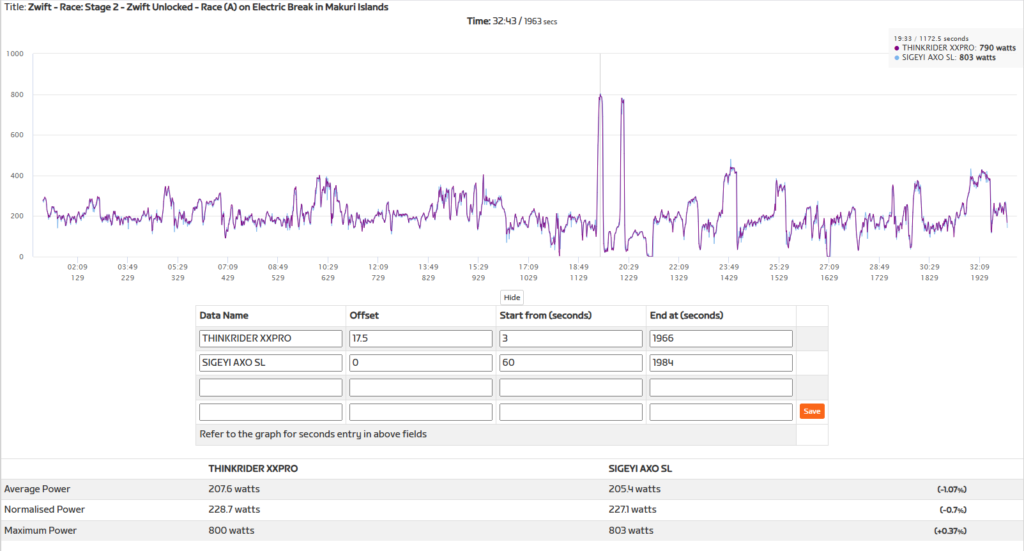Image resolution: width=1024 pixels, height=551 pixels.
Task: Click the Start from field containing 60
Action: 570,363
